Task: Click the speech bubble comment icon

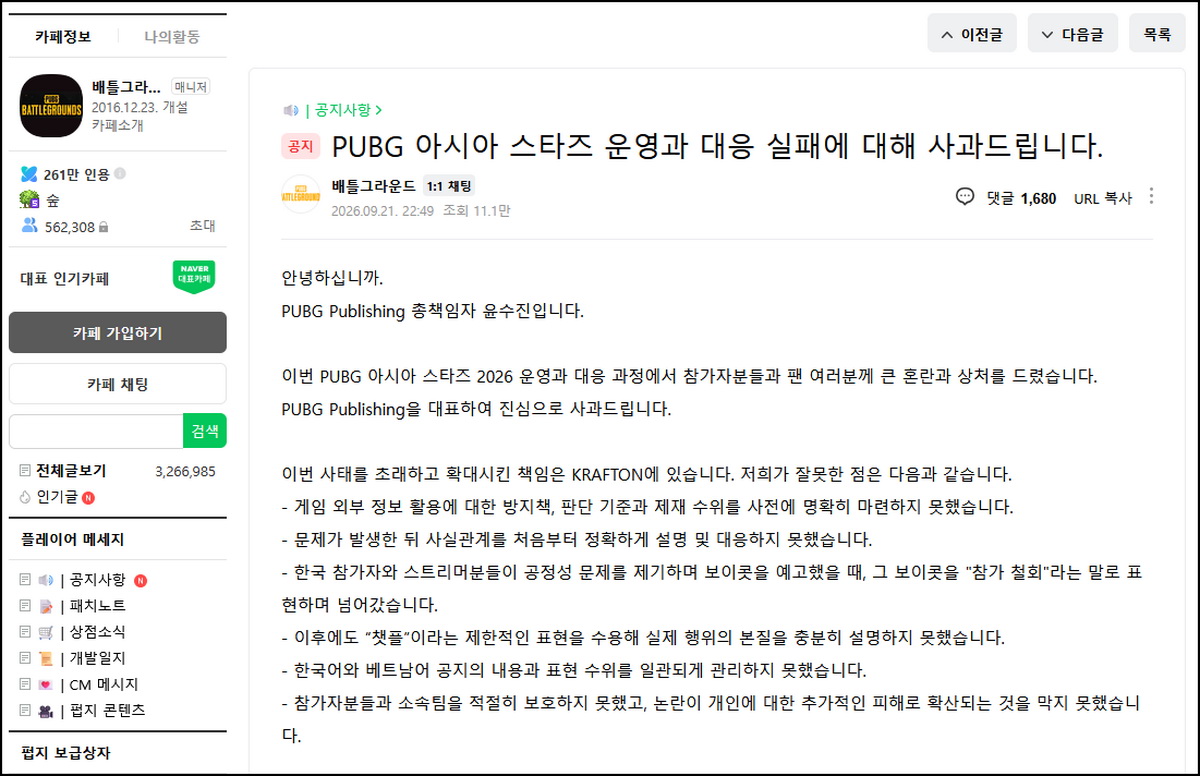Action: click(x=965, y=197)
